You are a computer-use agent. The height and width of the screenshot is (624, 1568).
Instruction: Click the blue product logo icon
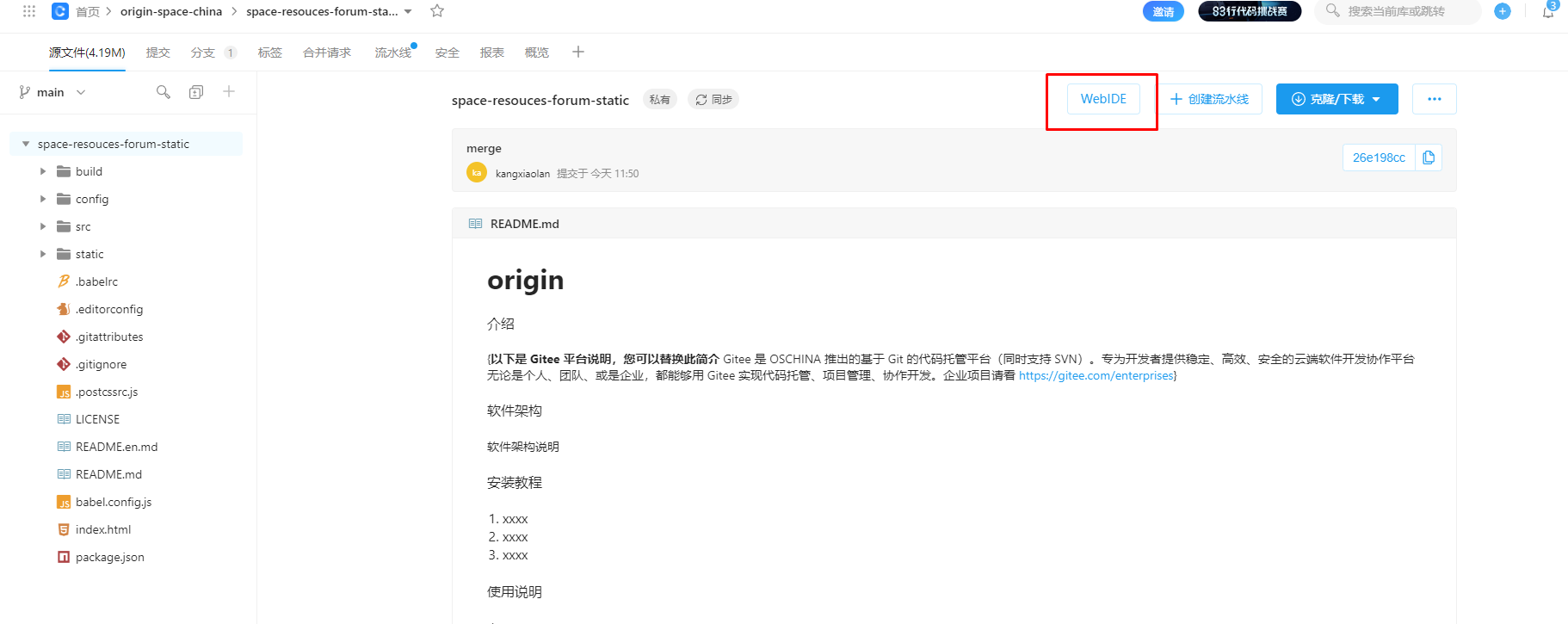(60, 11)
